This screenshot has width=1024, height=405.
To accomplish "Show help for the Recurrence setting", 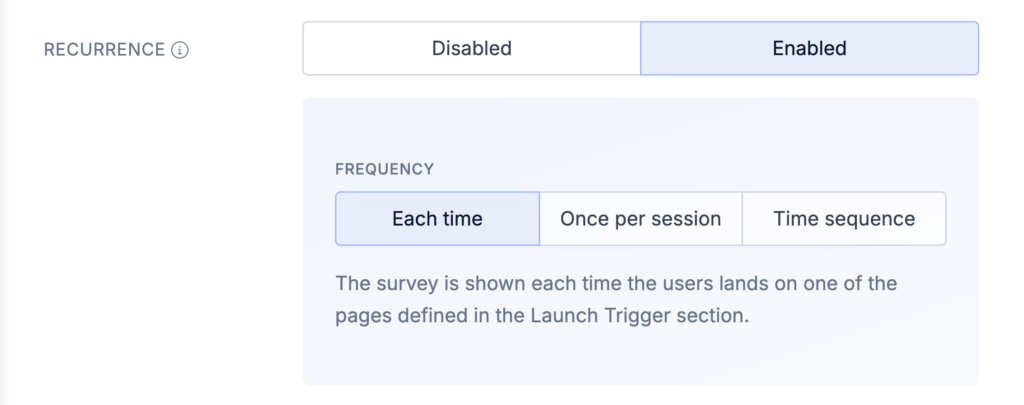I will (x=180, y=50).
